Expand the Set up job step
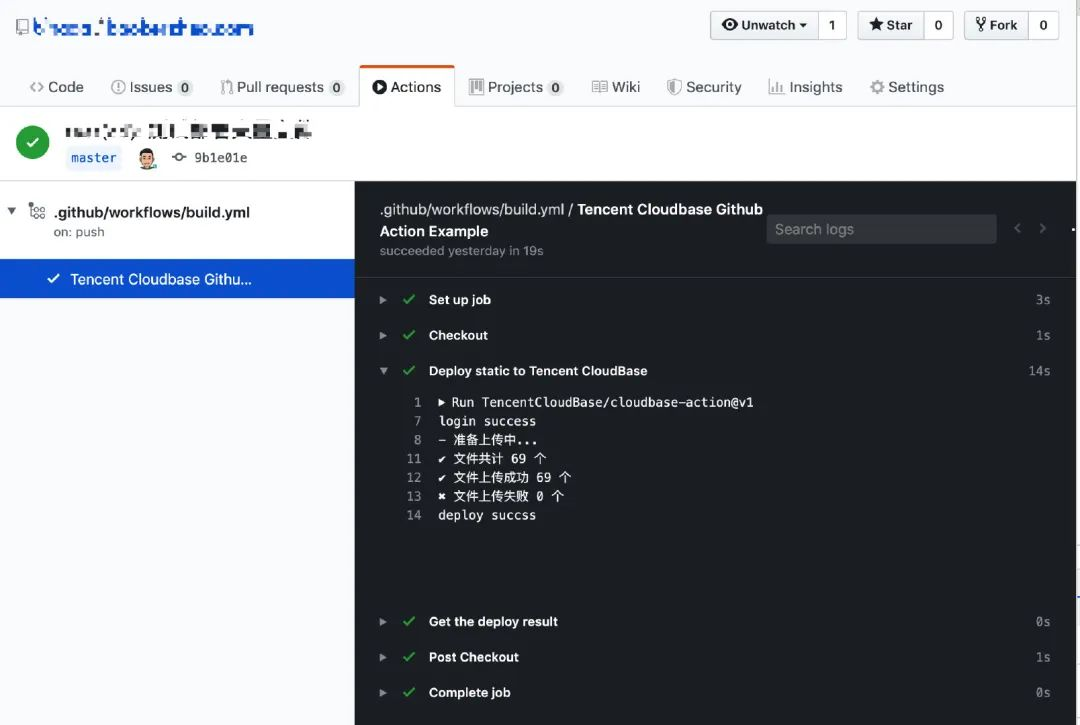This screenshot has height=725, width=1080. 383,300
